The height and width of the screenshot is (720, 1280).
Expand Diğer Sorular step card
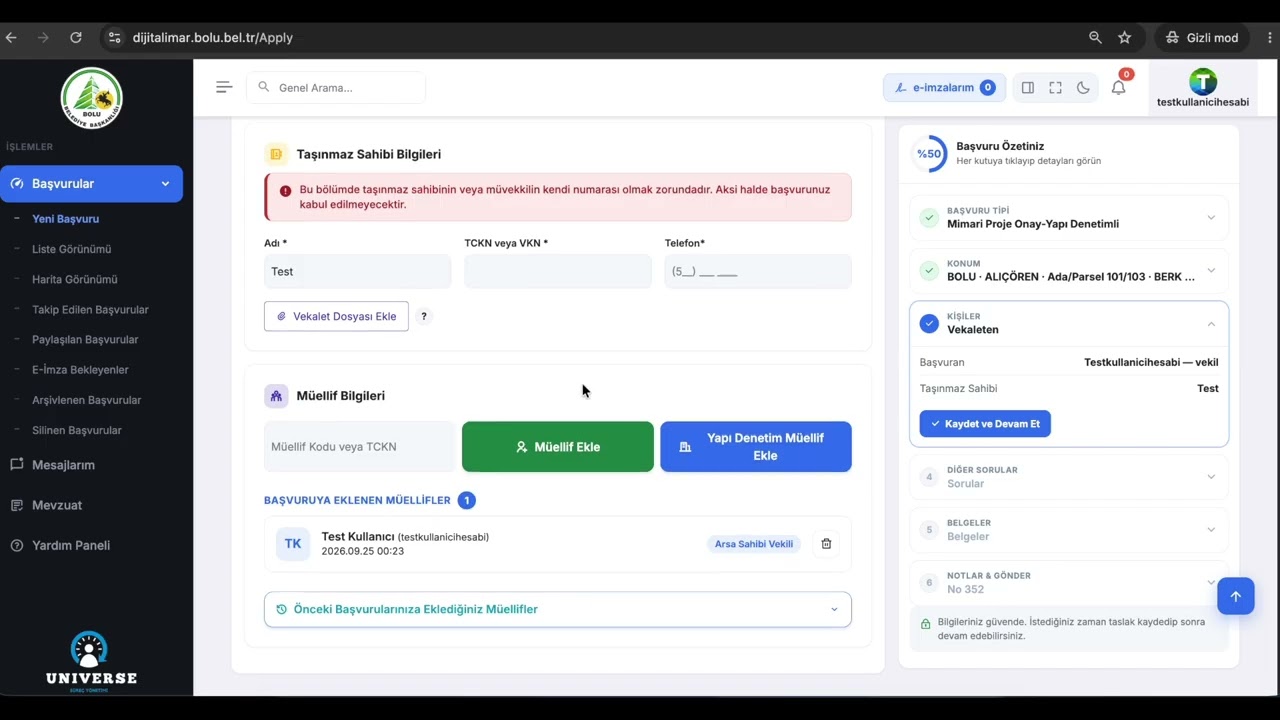pyautogui.click(x=1068, y=477)
